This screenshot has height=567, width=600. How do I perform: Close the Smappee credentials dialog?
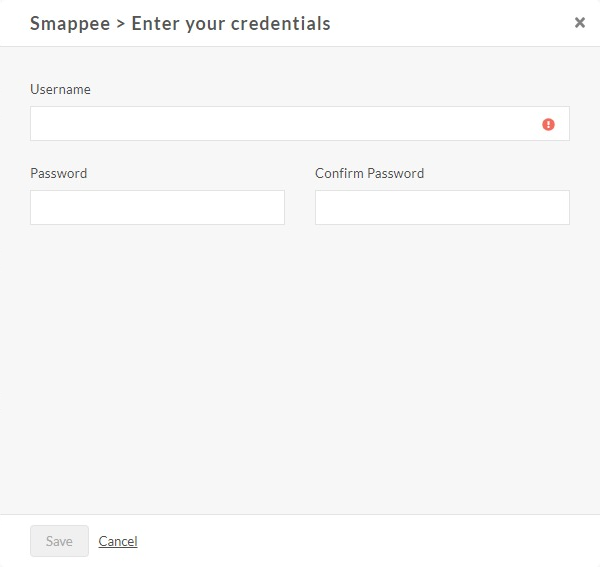click(x=580, y=23)
